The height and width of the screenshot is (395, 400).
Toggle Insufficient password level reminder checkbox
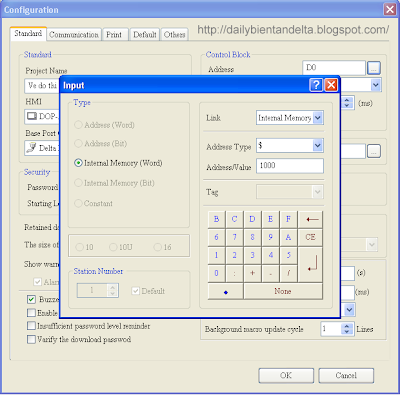[x=31, y=326]
